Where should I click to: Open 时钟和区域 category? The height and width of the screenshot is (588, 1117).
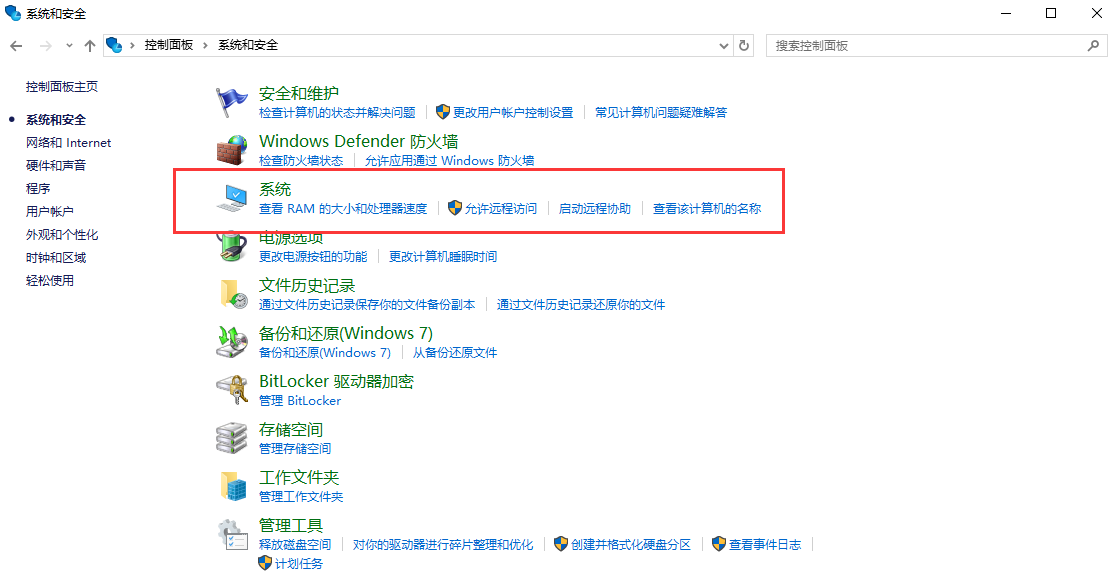point(56,257)
